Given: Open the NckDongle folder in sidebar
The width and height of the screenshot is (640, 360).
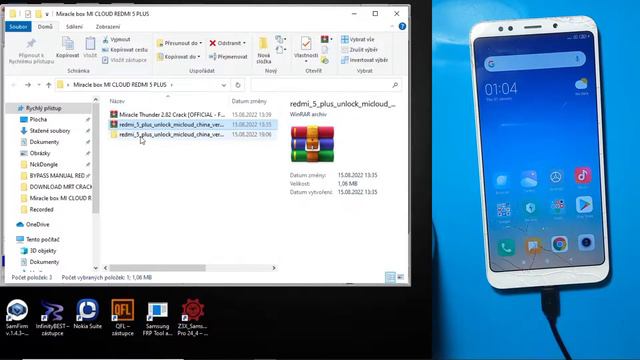Looking at the screenshot, I should point(43,164).
